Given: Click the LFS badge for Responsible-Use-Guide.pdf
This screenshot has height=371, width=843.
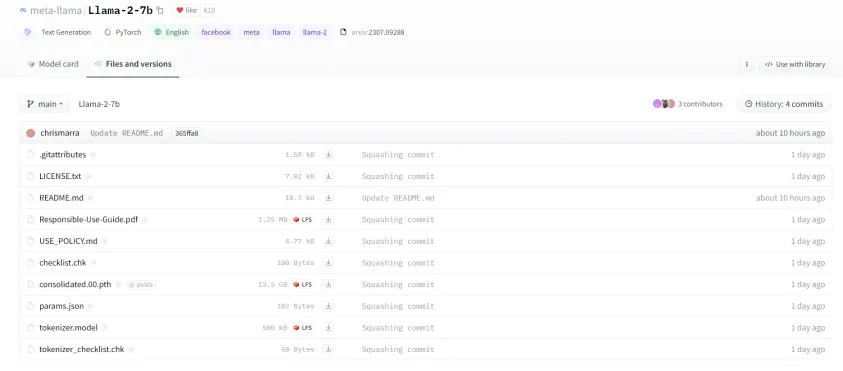Looking at the screenshot, I should 303,219.
